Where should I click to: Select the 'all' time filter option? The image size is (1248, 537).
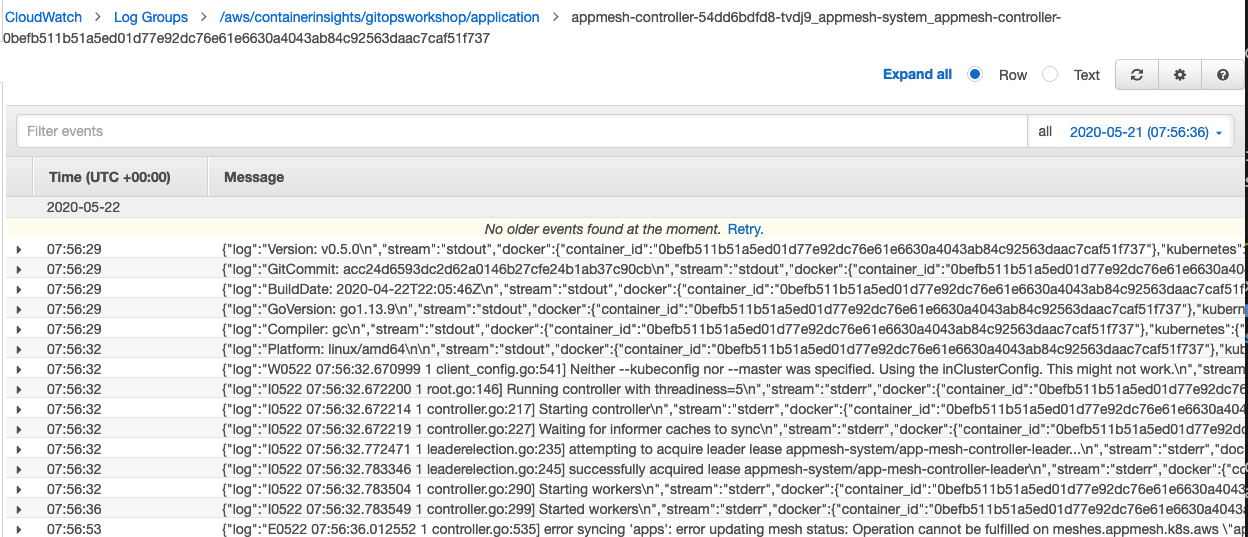[1045, 132]
